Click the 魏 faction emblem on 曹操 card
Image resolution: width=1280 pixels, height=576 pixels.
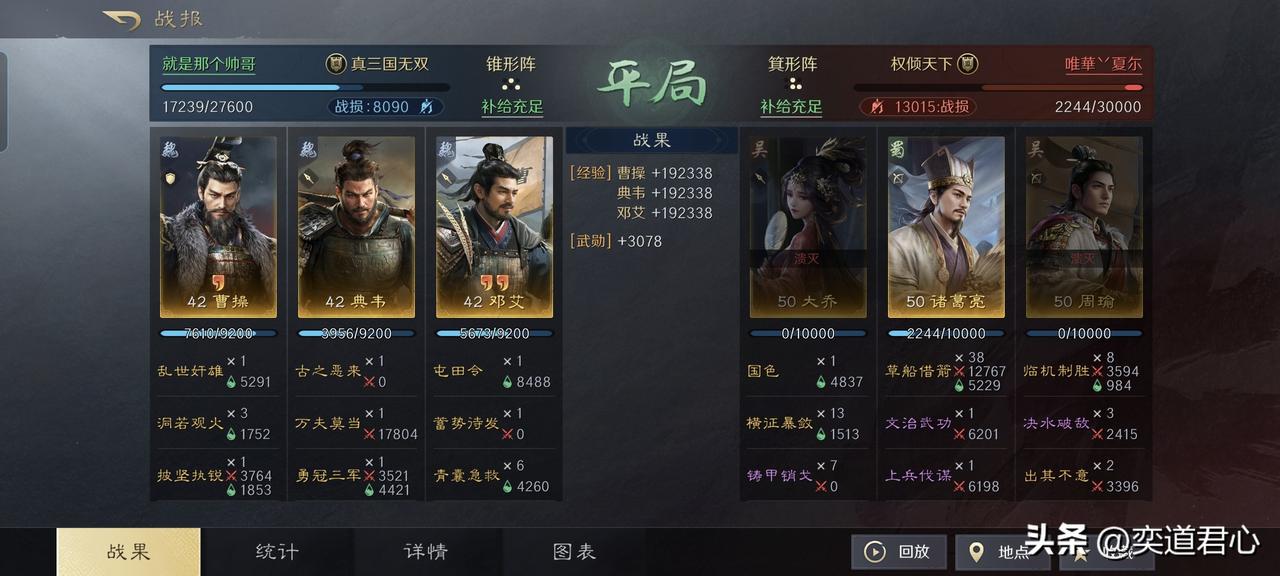coord(169,149)
